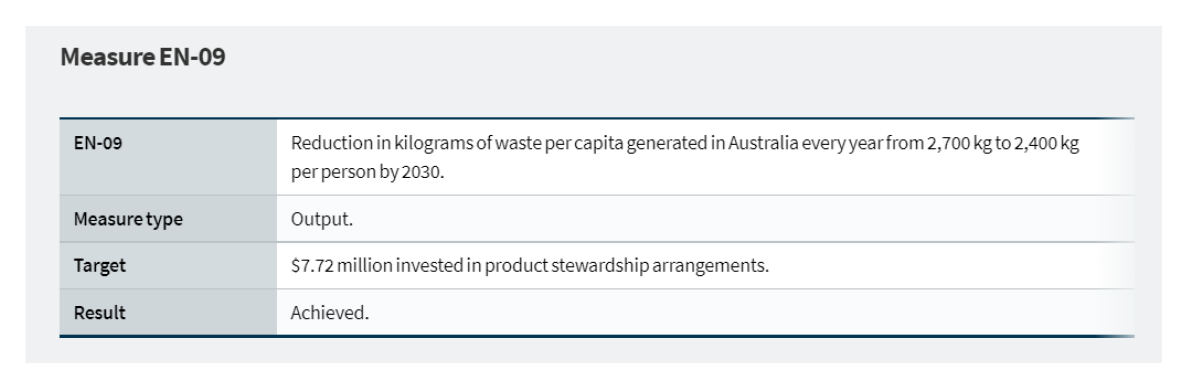Select the EN-09 row label cell

(168, 157)
